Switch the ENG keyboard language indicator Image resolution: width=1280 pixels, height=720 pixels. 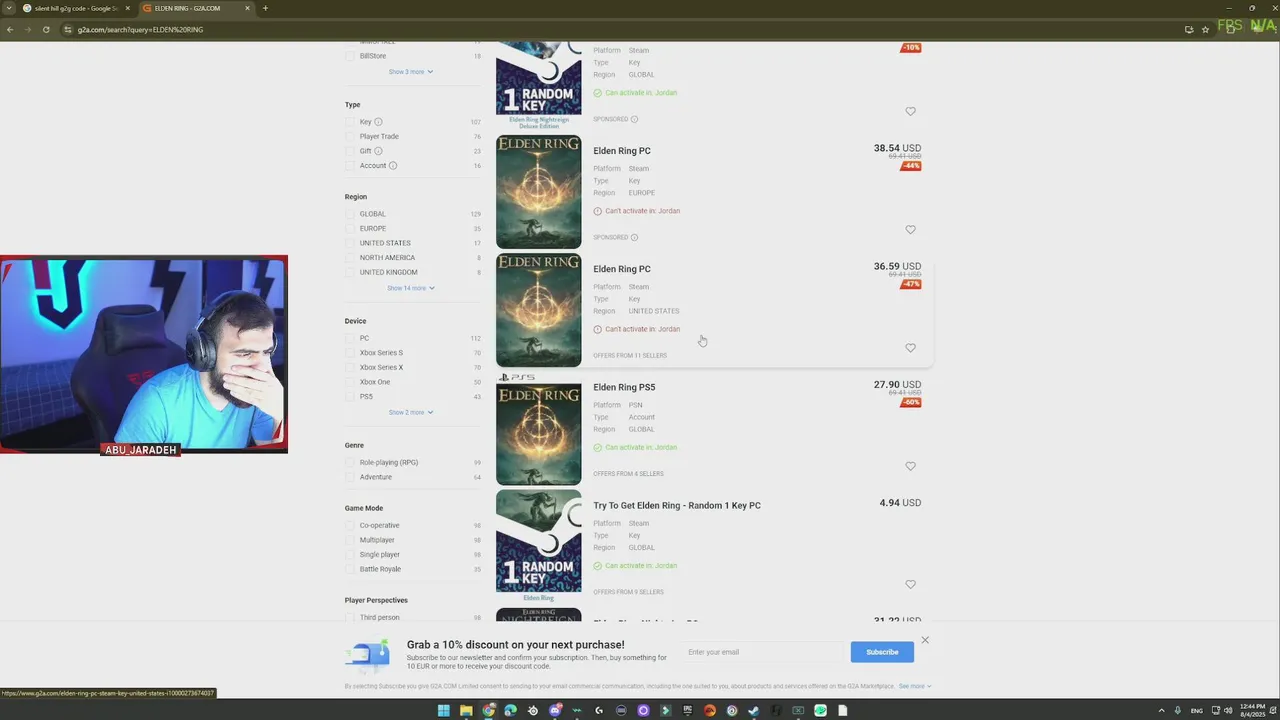point(1197,710)
